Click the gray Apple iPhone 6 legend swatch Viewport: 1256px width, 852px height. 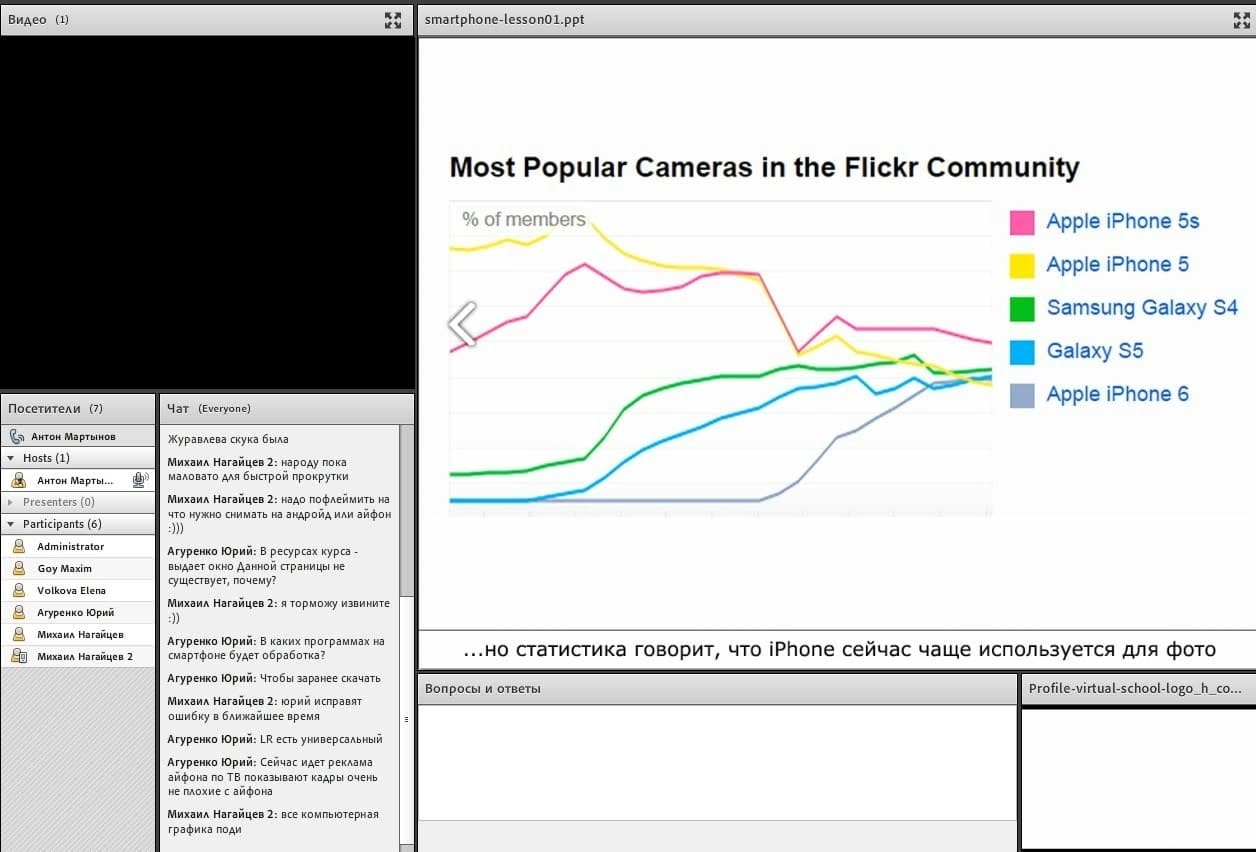tap(1022, 395)
